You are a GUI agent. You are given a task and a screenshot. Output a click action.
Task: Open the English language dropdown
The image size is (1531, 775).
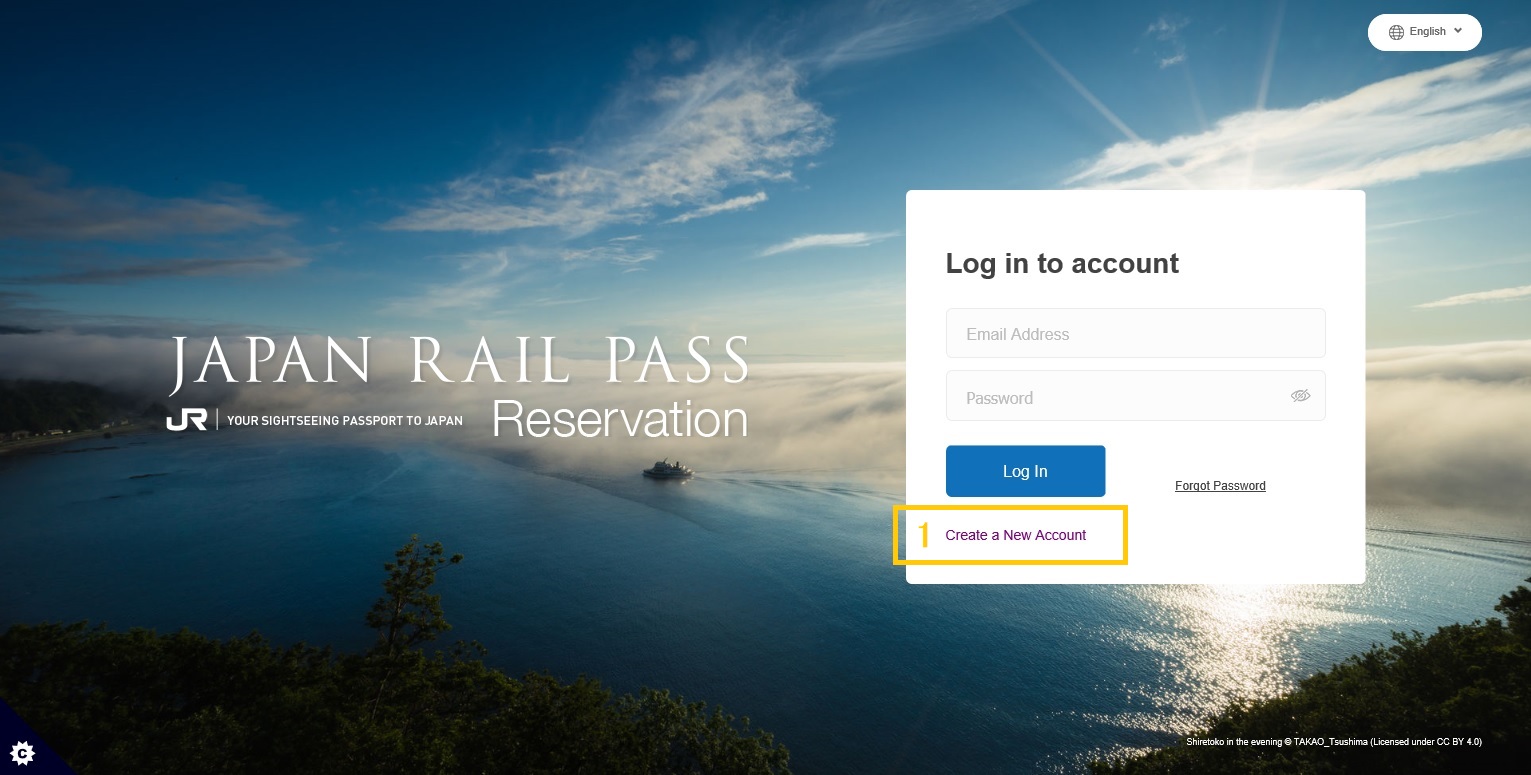(x=1425, y=32)
